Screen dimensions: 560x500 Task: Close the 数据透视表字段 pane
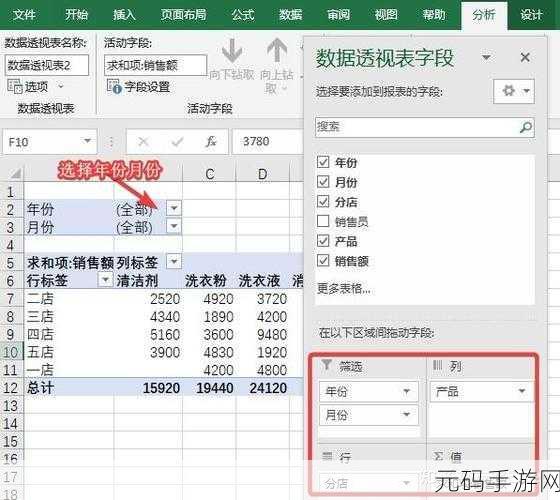(525, 57)
